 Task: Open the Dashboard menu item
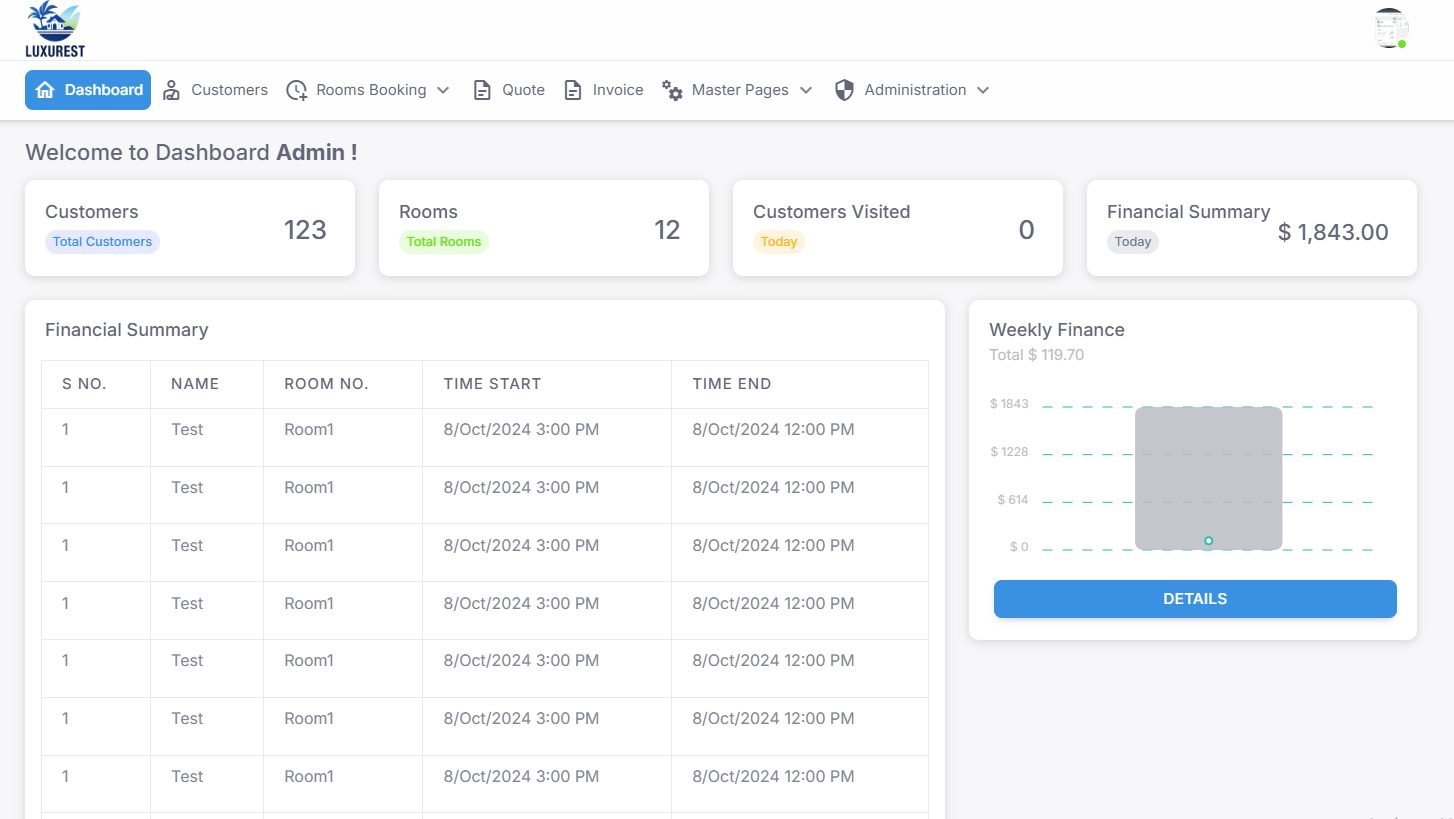tap(88, 90)
